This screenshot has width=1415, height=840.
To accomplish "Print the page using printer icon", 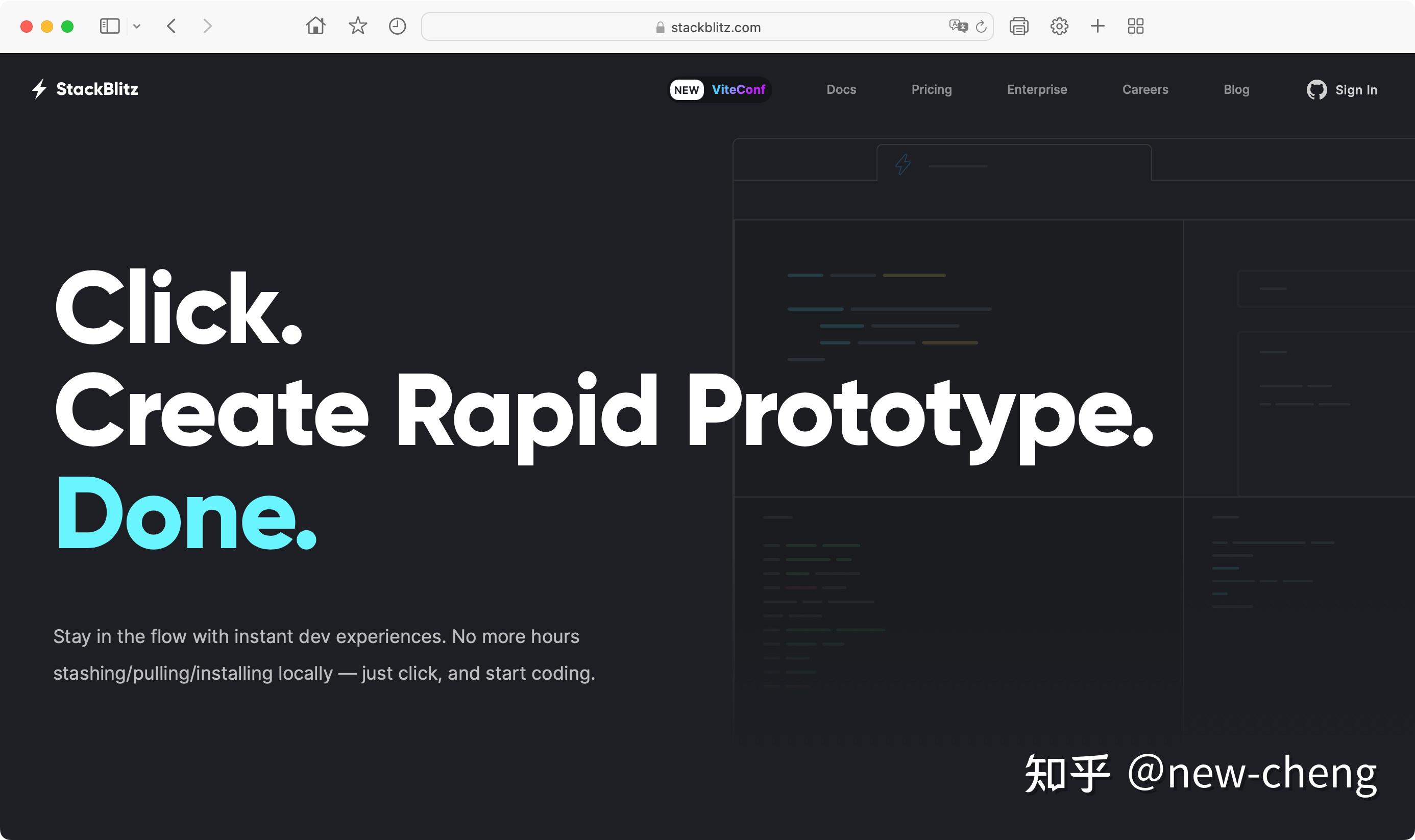I will (1019, 26).
